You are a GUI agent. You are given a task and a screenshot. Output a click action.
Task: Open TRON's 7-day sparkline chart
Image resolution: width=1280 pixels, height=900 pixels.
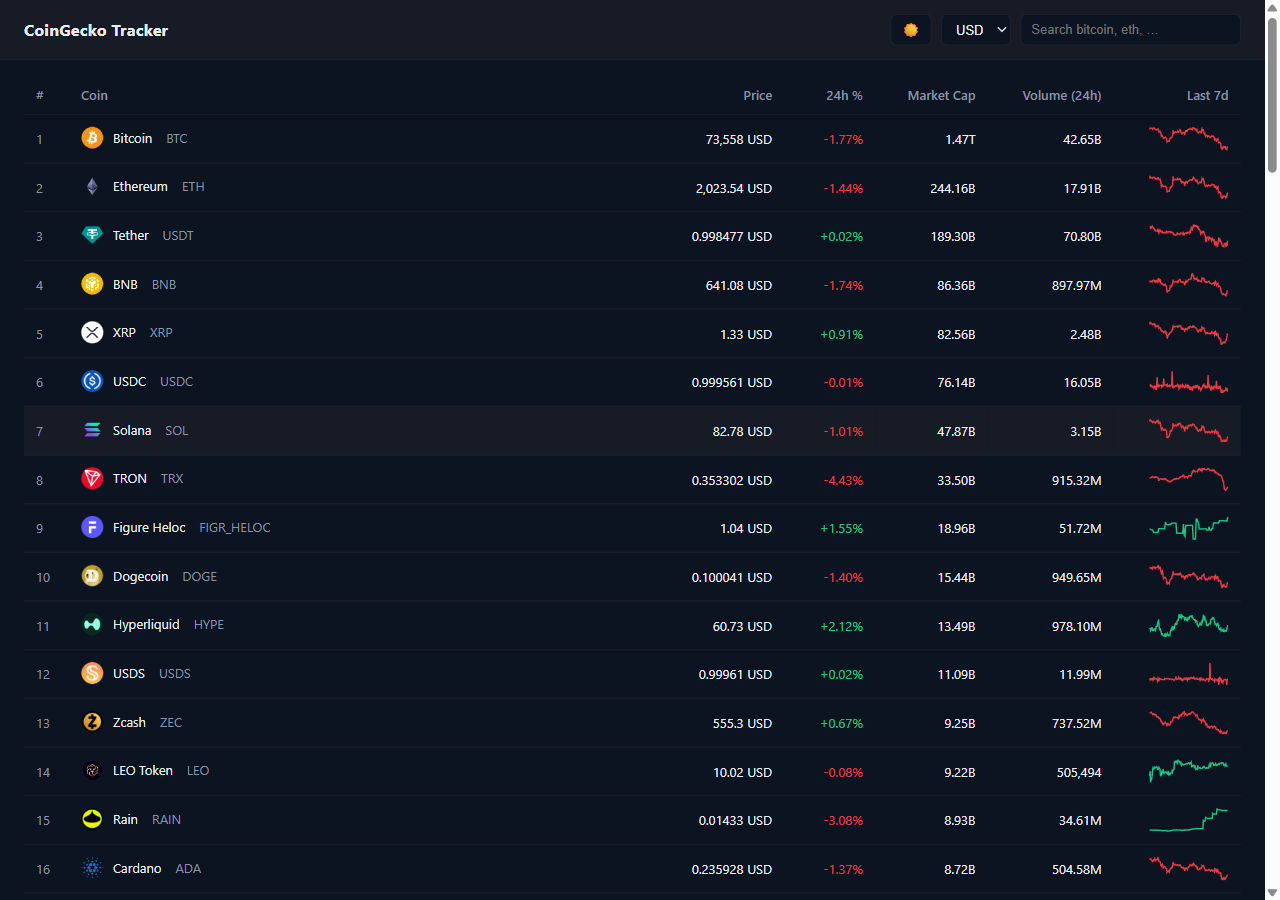(x=1189, y=479)
